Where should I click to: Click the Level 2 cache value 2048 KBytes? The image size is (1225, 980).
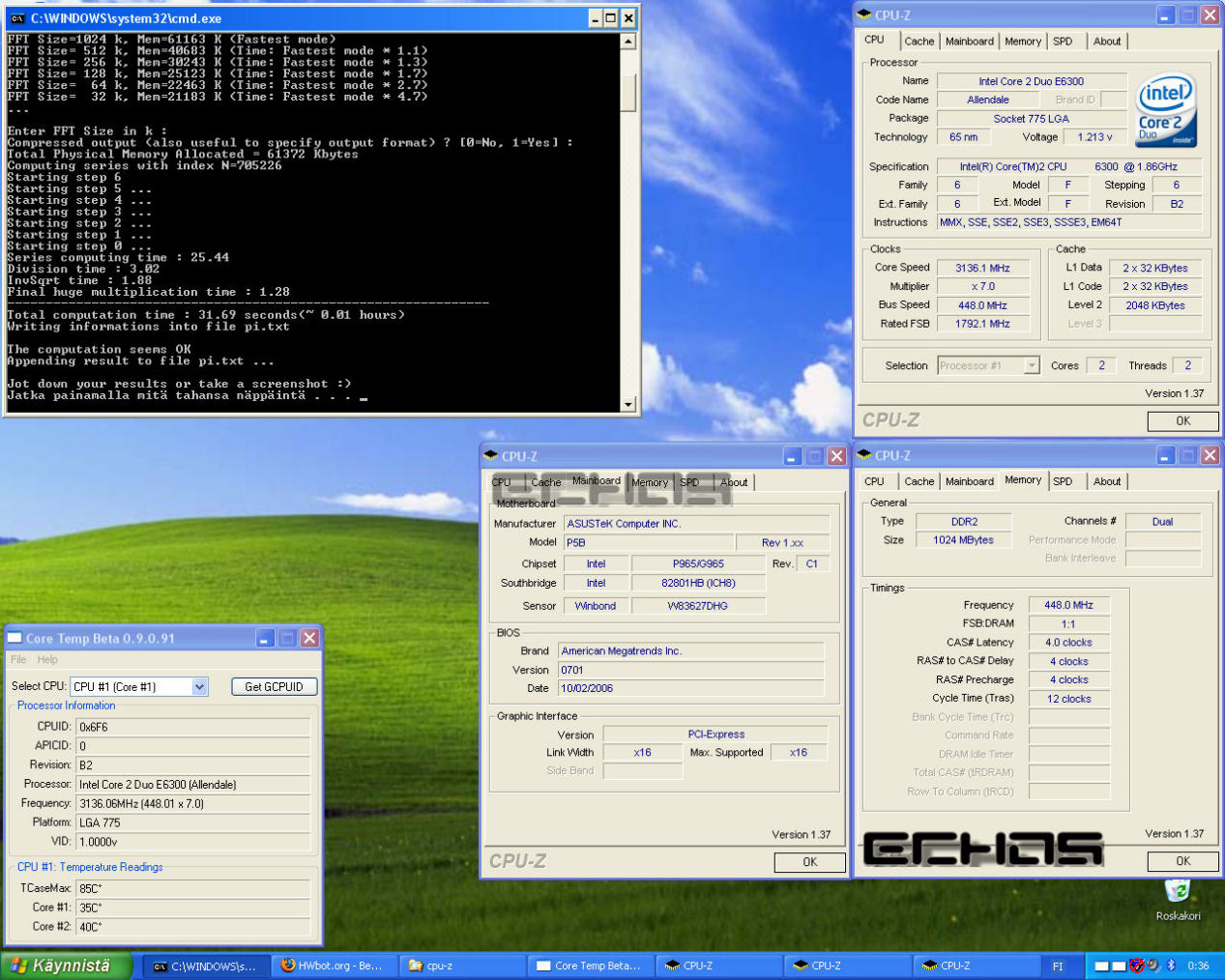1154,305
